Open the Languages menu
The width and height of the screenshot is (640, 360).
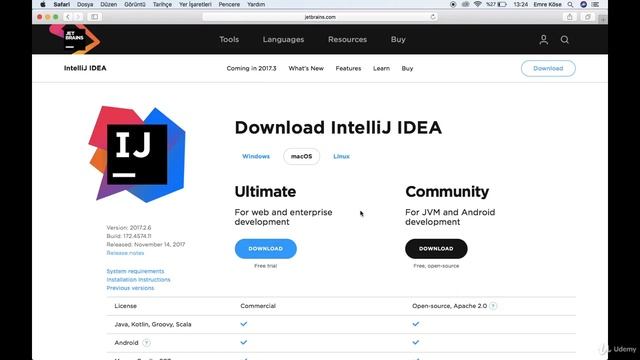283,40
